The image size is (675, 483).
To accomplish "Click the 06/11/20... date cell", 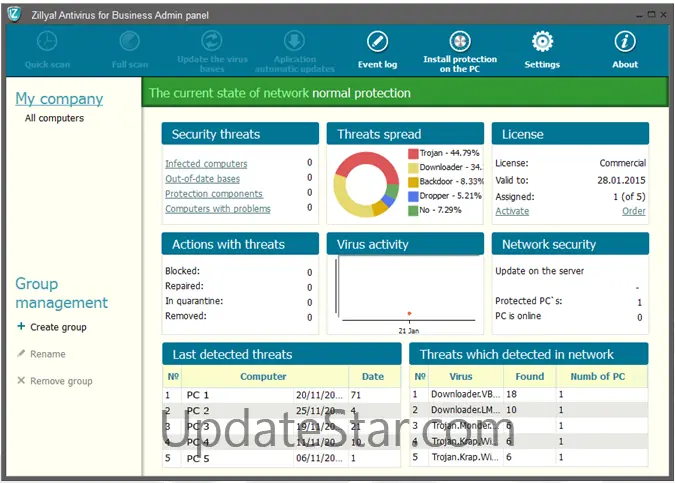I will [319, 458].
